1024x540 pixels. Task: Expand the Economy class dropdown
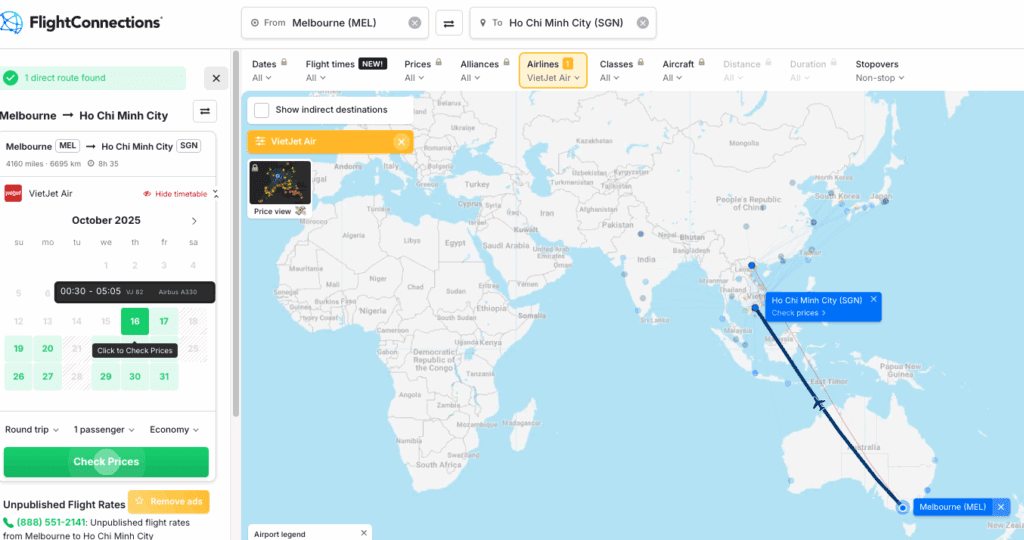[x=174, y=430]
